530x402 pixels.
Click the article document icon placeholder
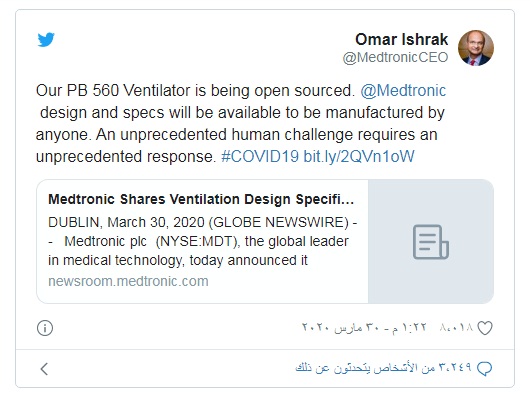[x=431, y=242]
